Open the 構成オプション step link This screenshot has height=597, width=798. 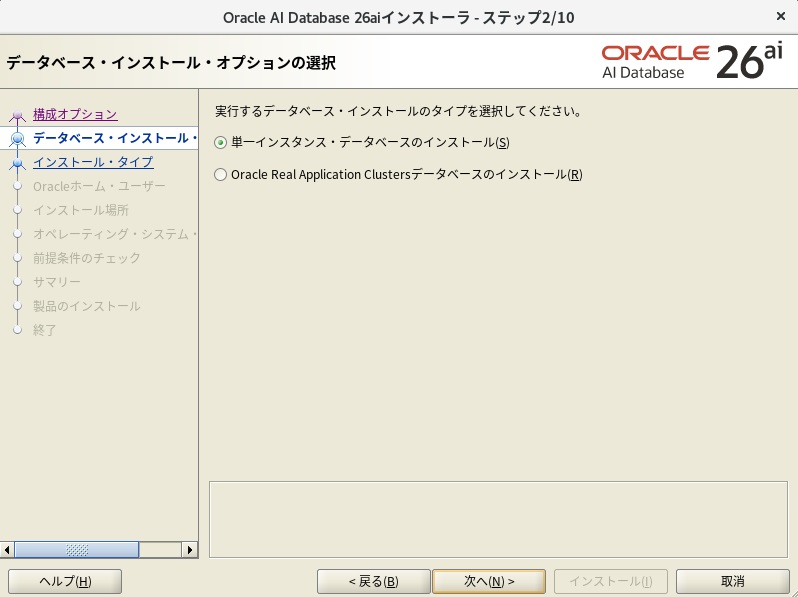point(75,114)
